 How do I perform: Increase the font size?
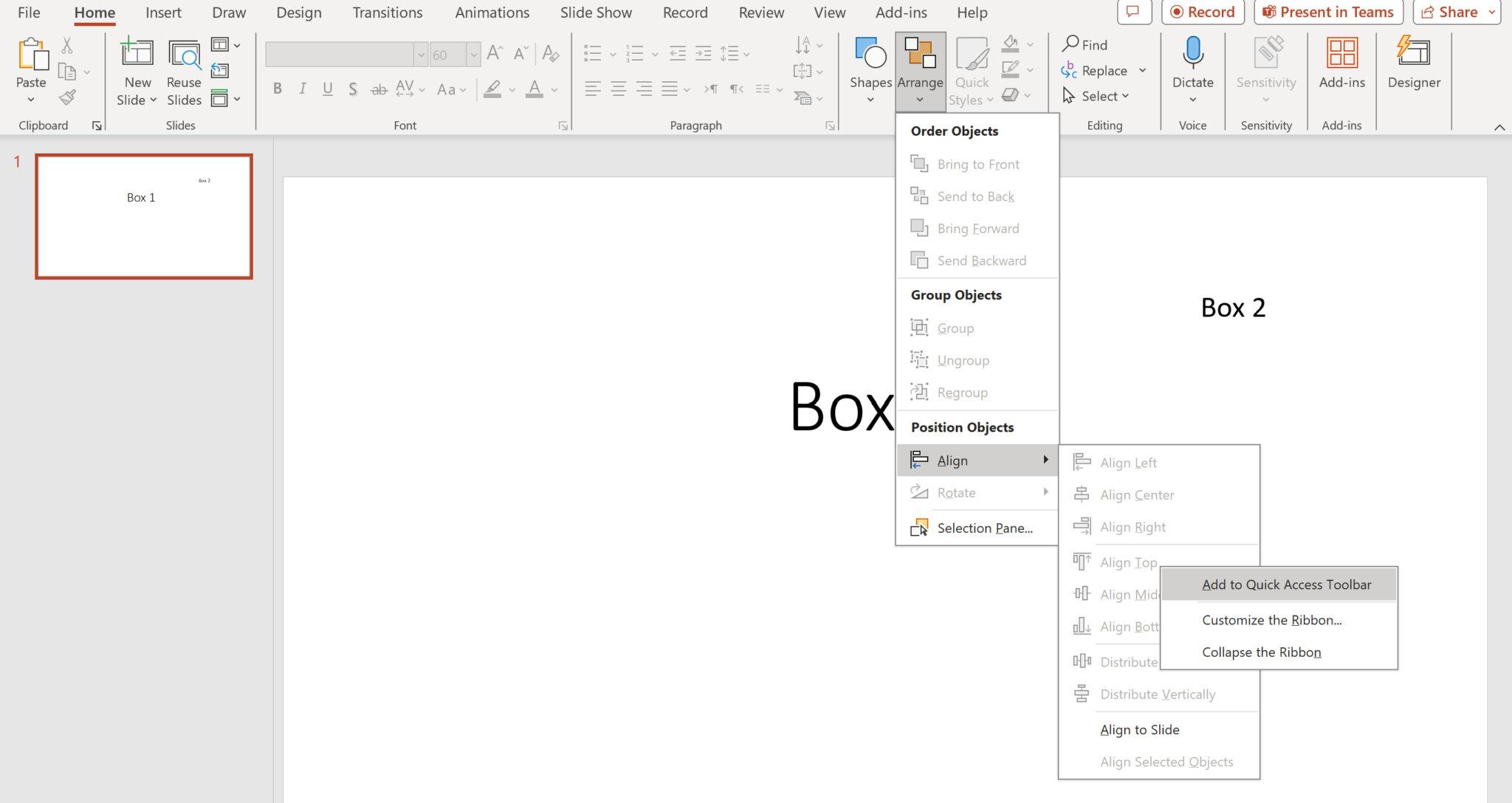point(494,52)
